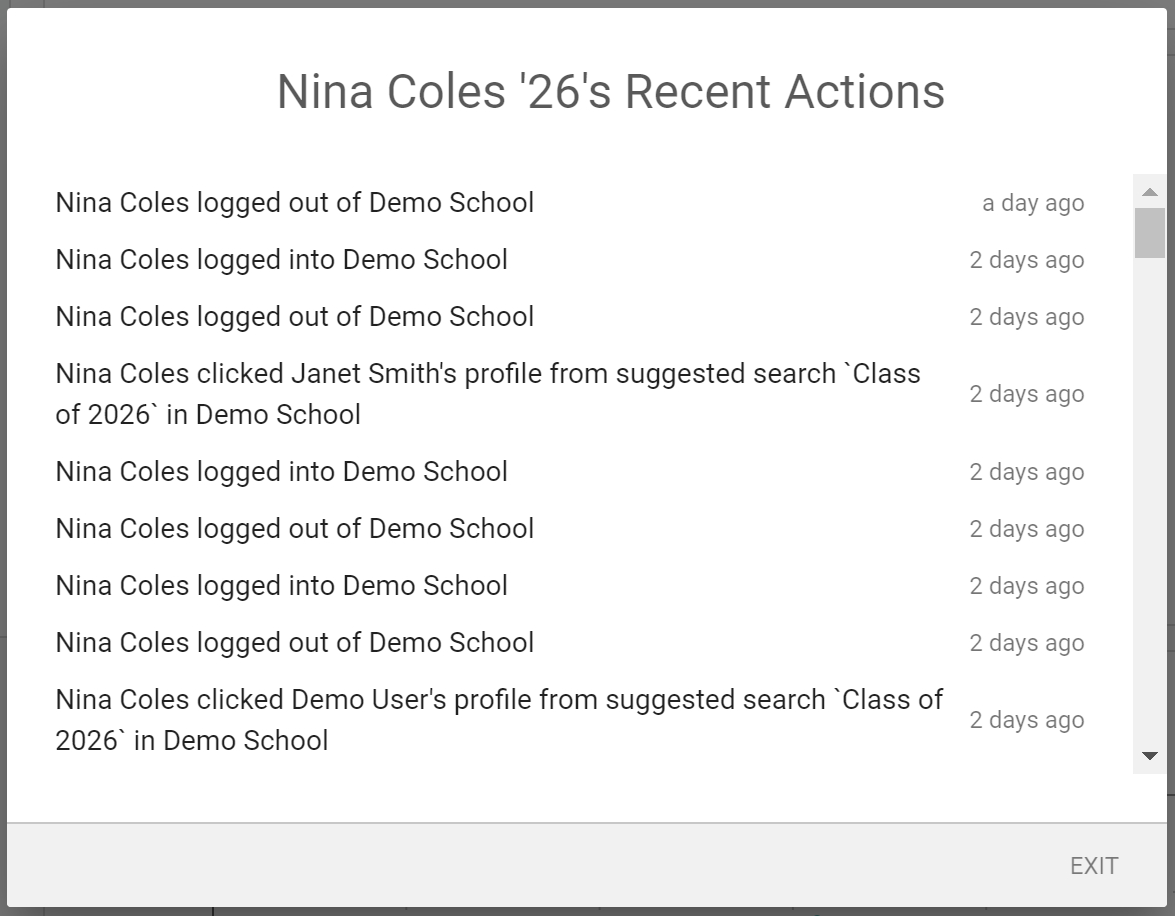Click the "Nina Coles '26's Recent Actions" heading
The image size is (1175, 916).
click(x=610, y=92)
